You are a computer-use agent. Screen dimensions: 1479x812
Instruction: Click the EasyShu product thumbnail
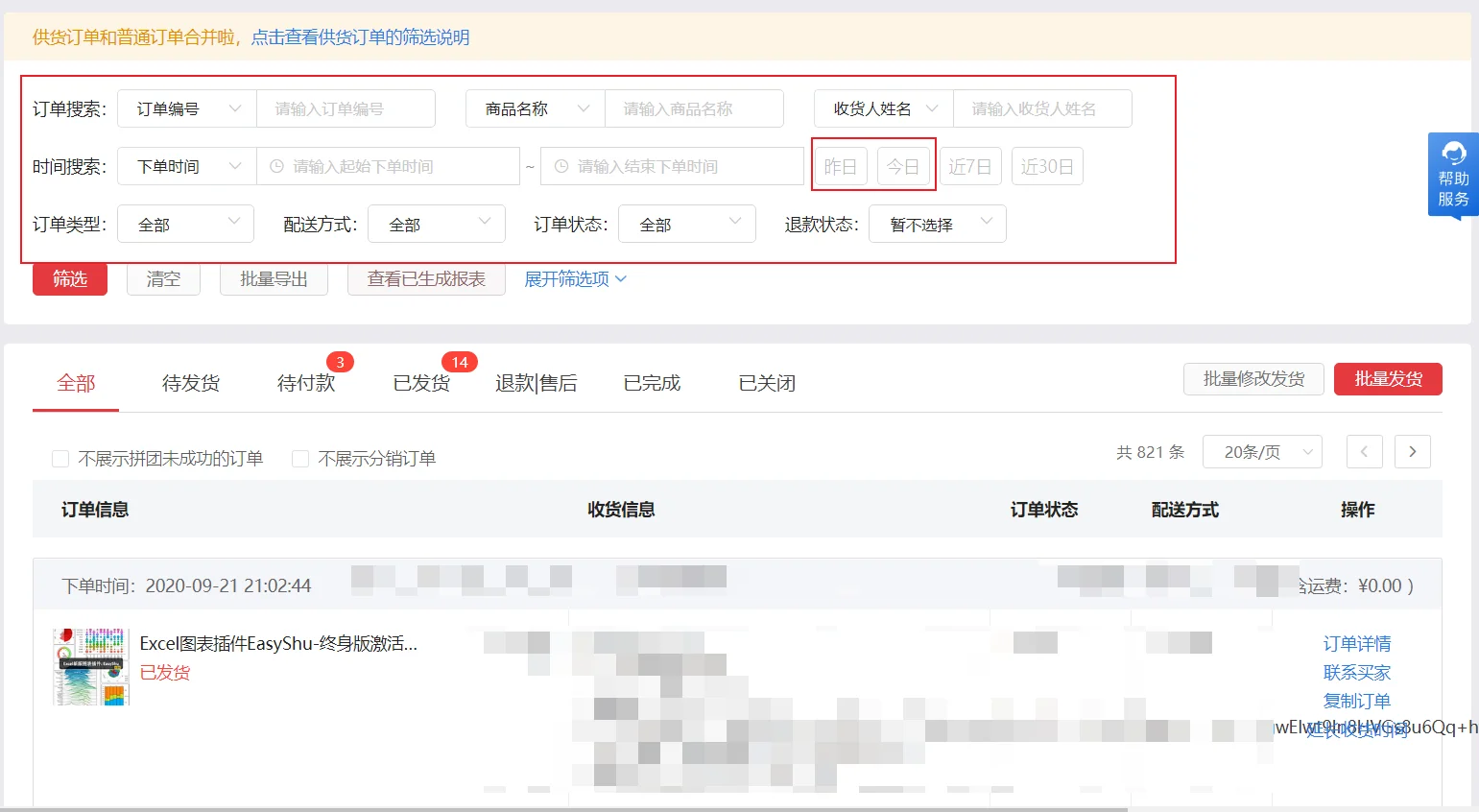91,667
